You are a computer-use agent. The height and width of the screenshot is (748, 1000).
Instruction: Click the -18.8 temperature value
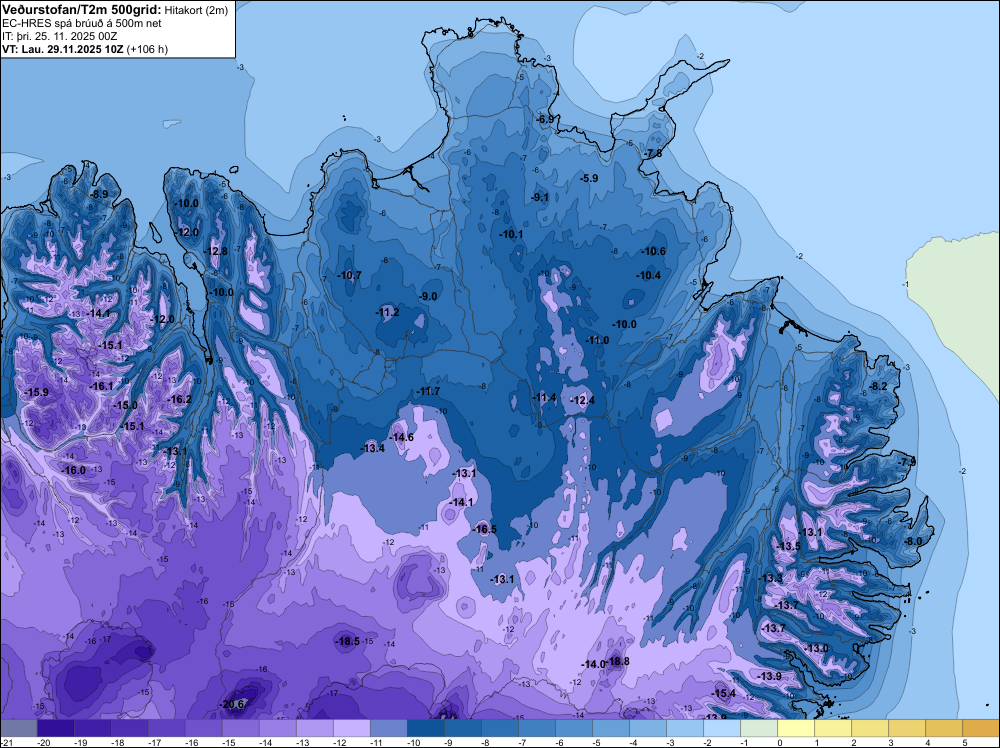[617, 661]
